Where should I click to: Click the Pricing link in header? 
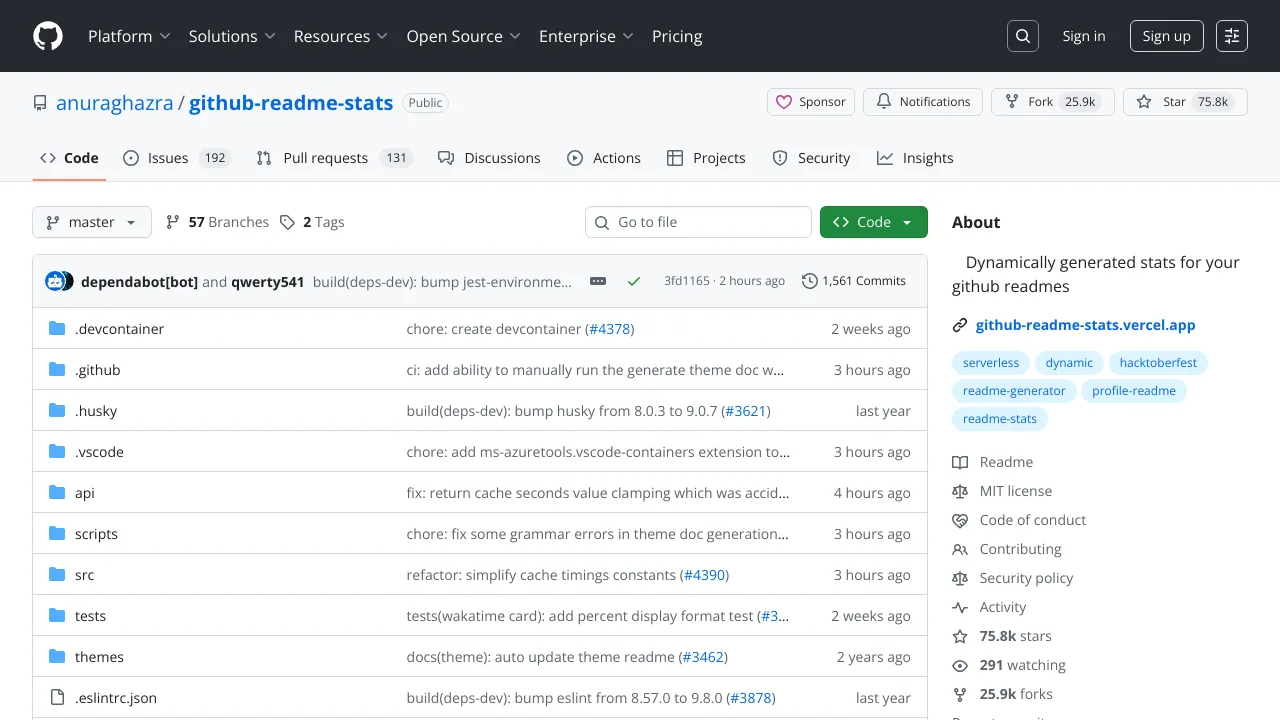tap(677, 36)
